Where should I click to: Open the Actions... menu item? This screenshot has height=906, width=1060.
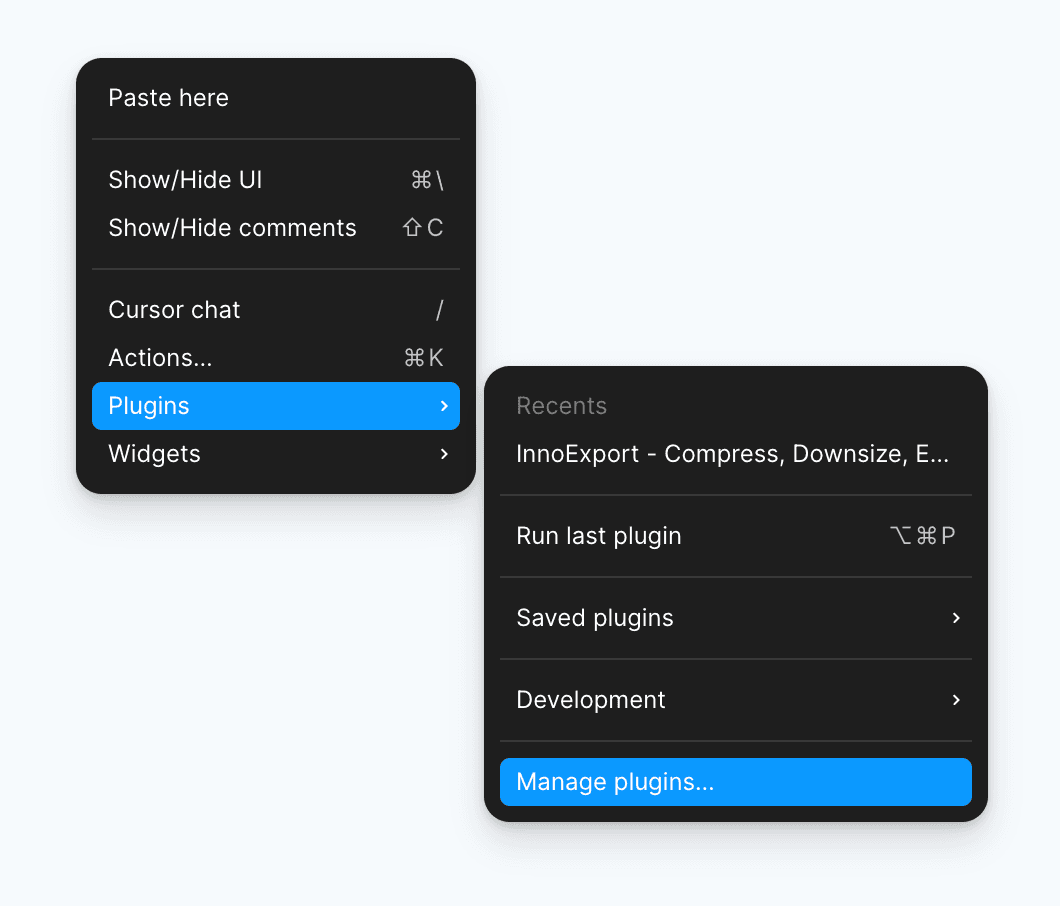tap(276, 358)
